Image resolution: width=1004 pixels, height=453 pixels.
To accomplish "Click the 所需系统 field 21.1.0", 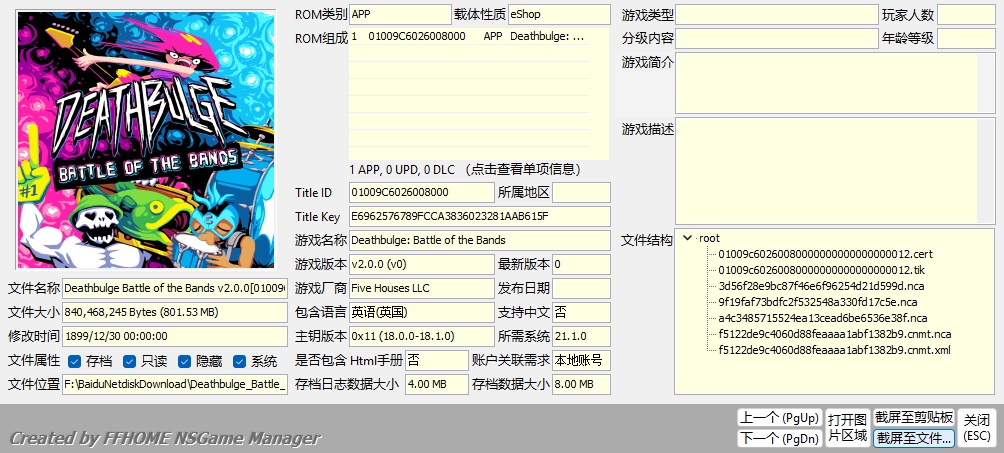I will tap(581, 336).
